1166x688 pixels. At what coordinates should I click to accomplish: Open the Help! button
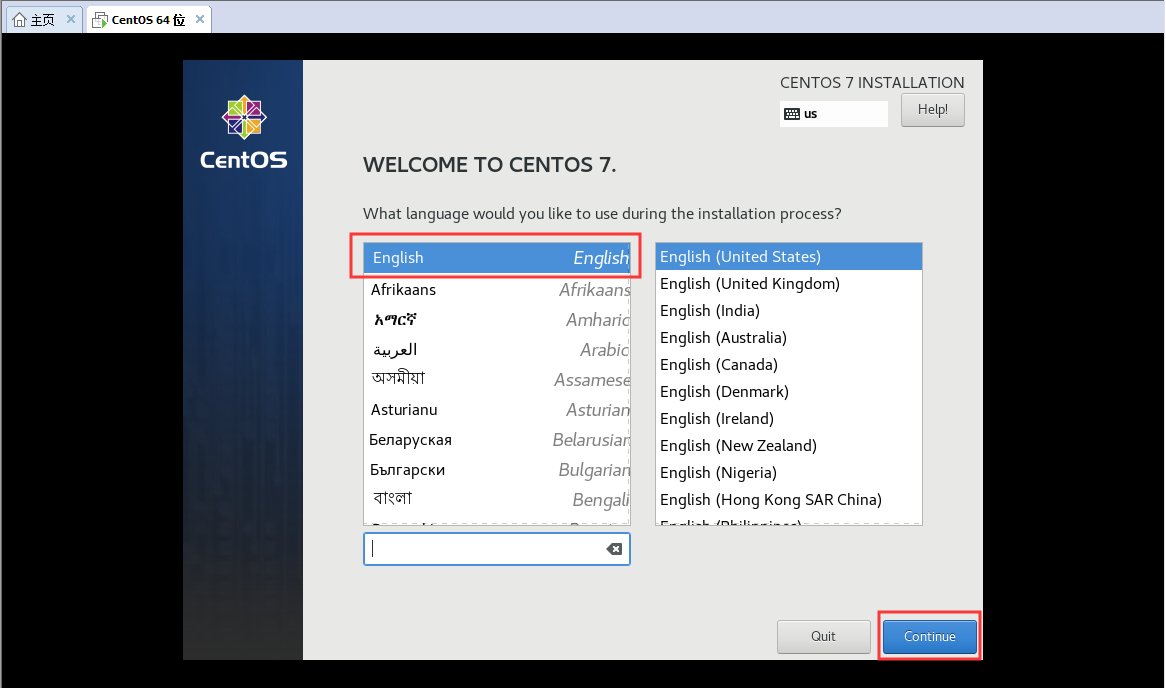click(933, 109)
